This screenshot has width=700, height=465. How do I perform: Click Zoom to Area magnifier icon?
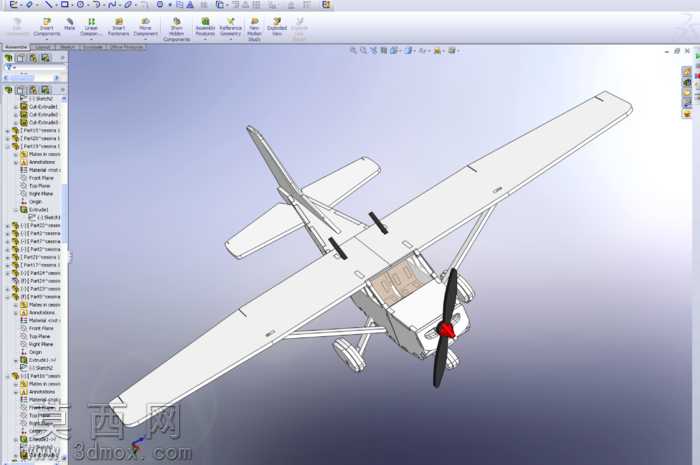(x=363, y=50)
